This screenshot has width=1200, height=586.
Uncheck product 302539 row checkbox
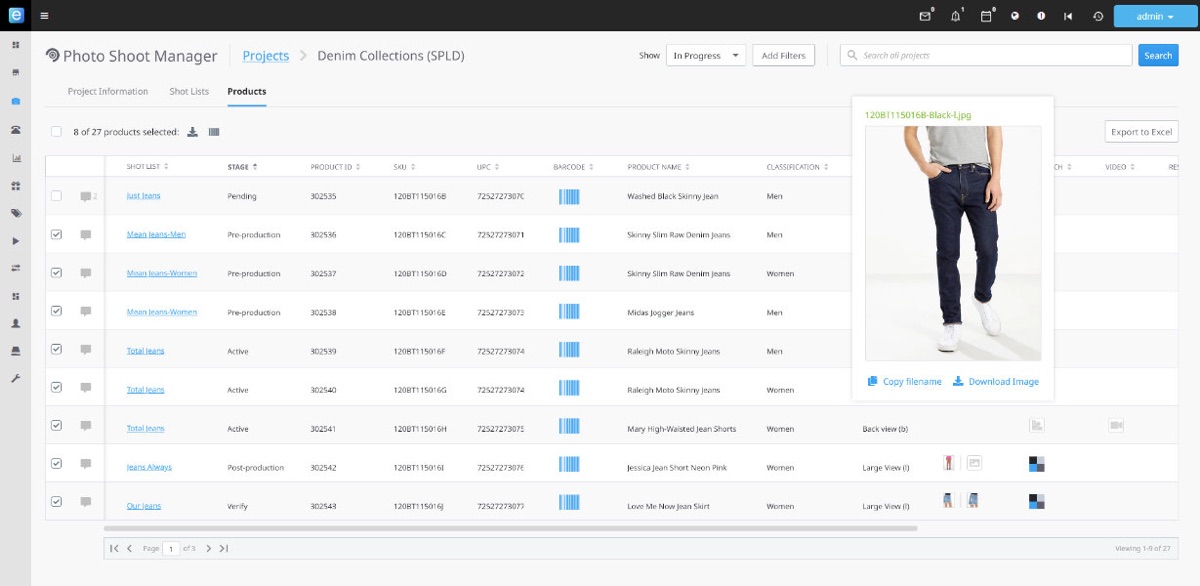pyautogui.click(x=56, y=350)
